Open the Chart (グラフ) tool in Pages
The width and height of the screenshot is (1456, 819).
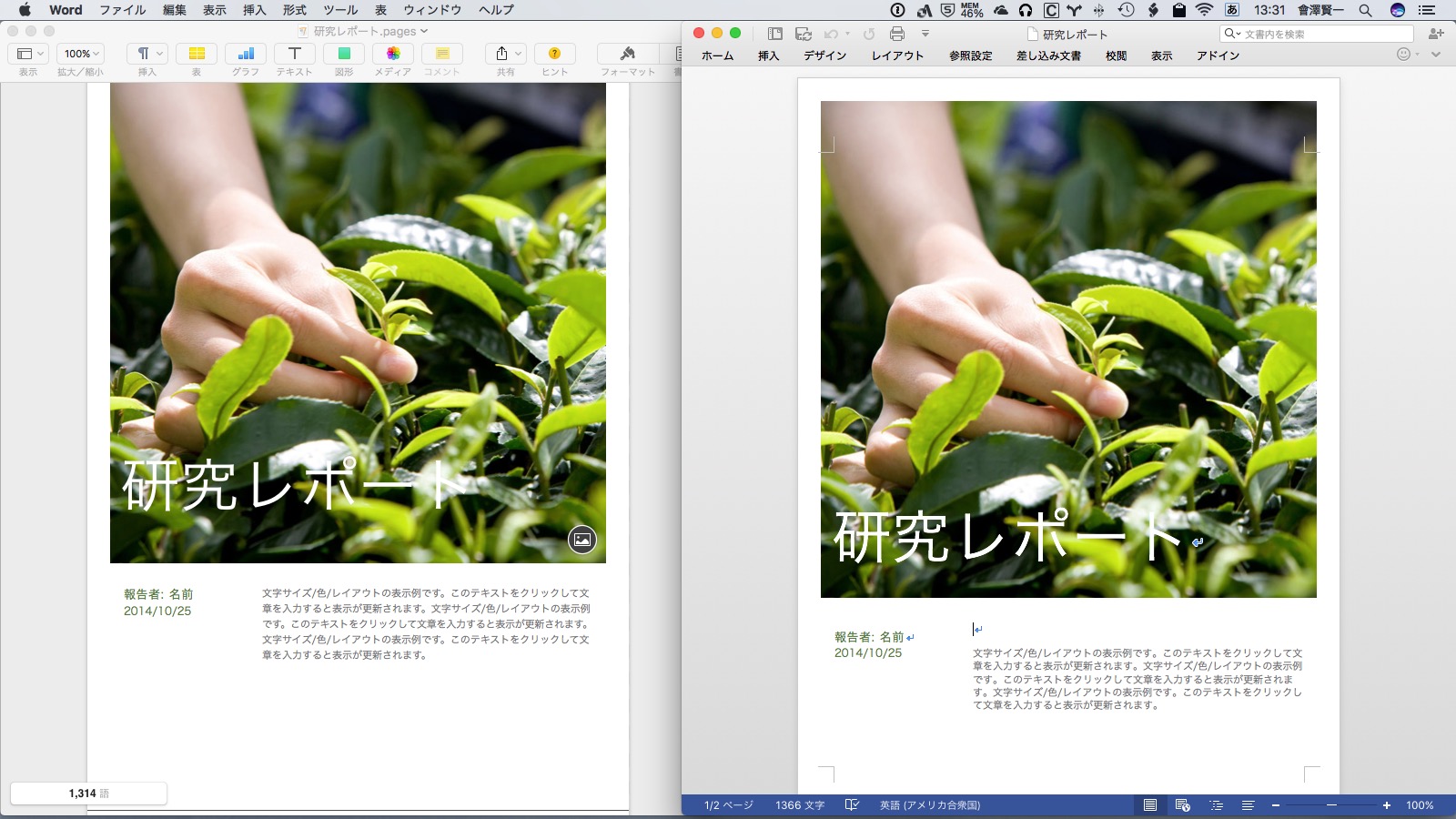pos(246,53)
